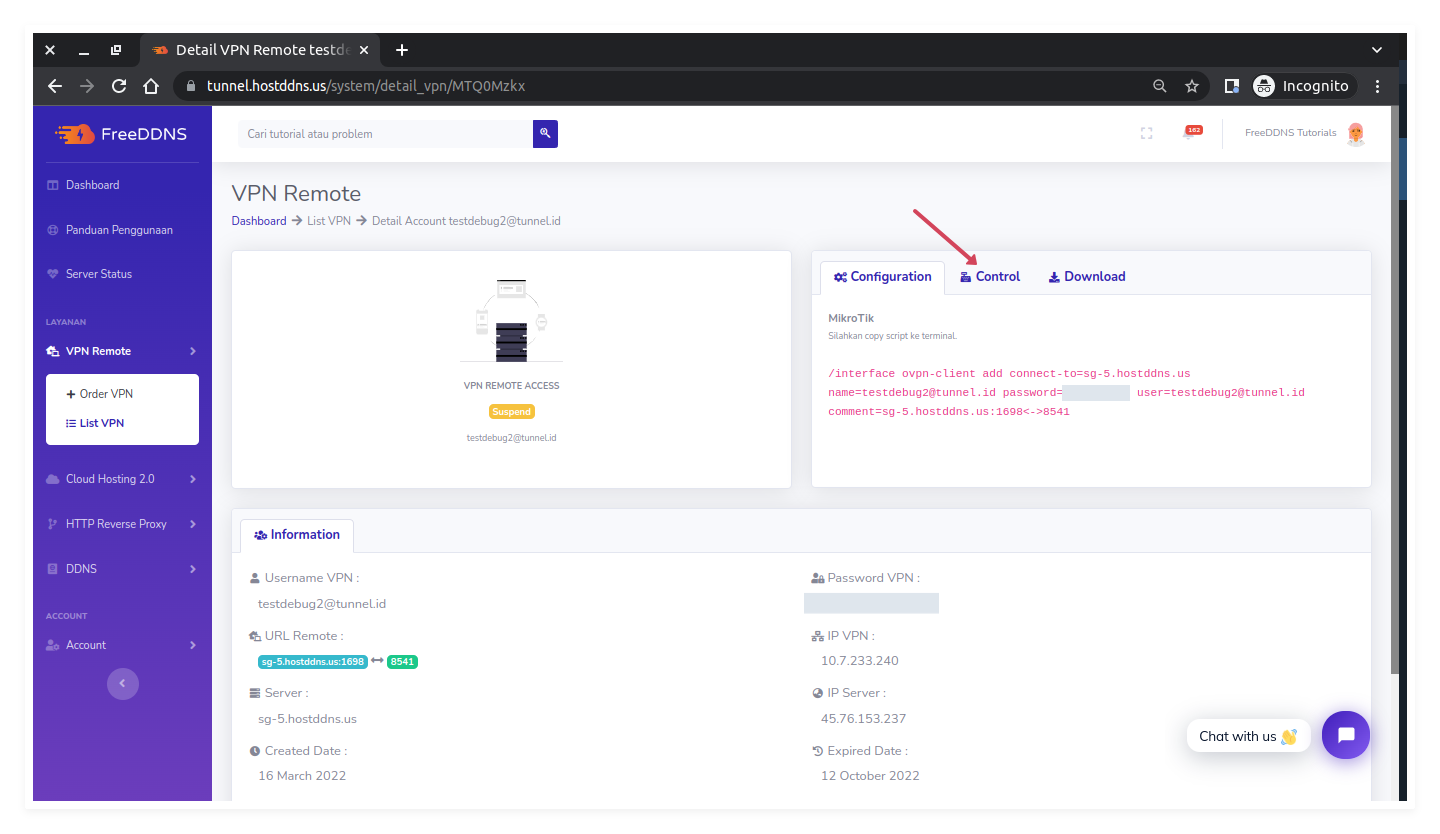1440x834 pixels.
Task: Reload the page with browser refresh
Action: point(119,86)
